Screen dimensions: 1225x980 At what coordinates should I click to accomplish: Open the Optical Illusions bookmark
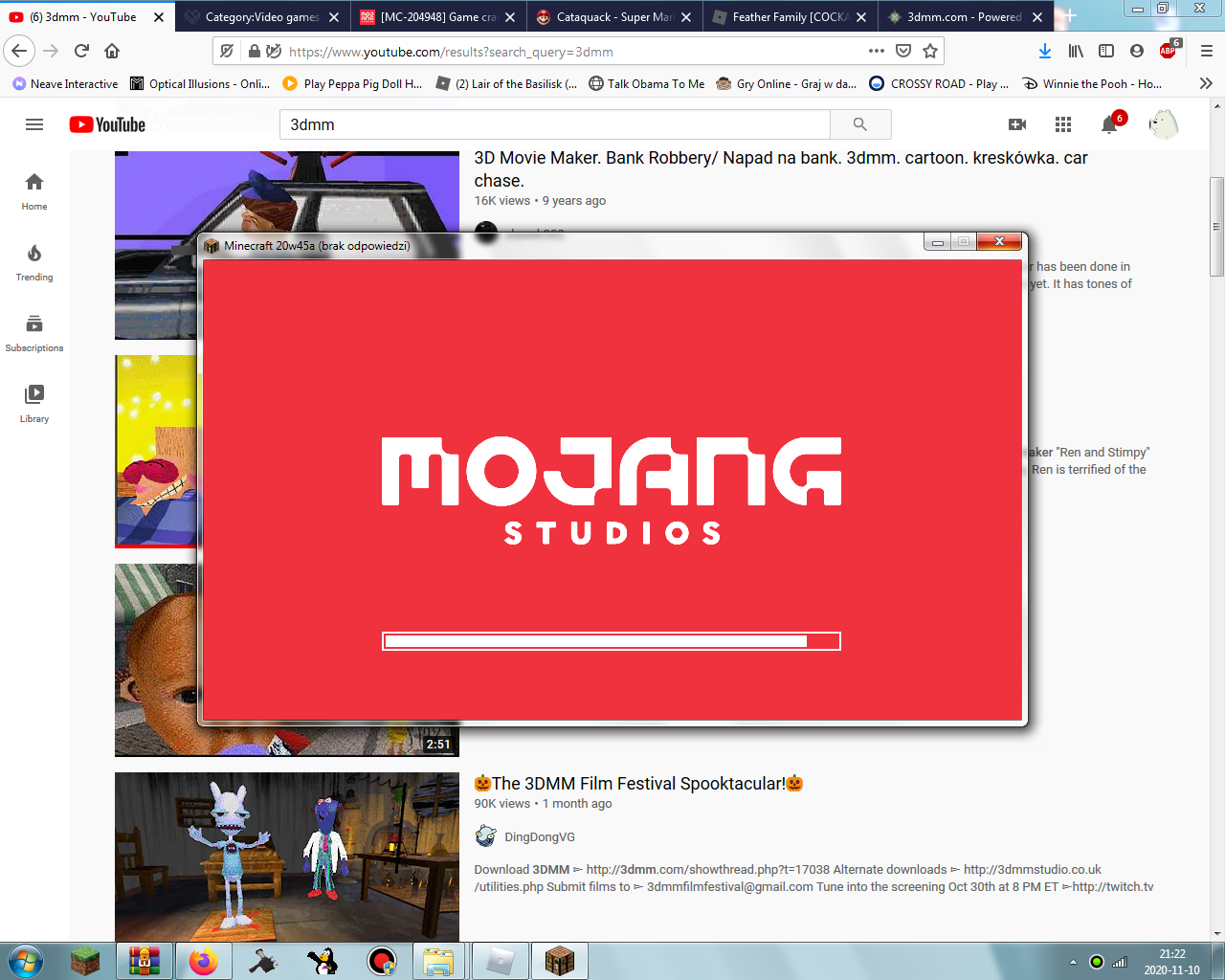click(200, 83)
